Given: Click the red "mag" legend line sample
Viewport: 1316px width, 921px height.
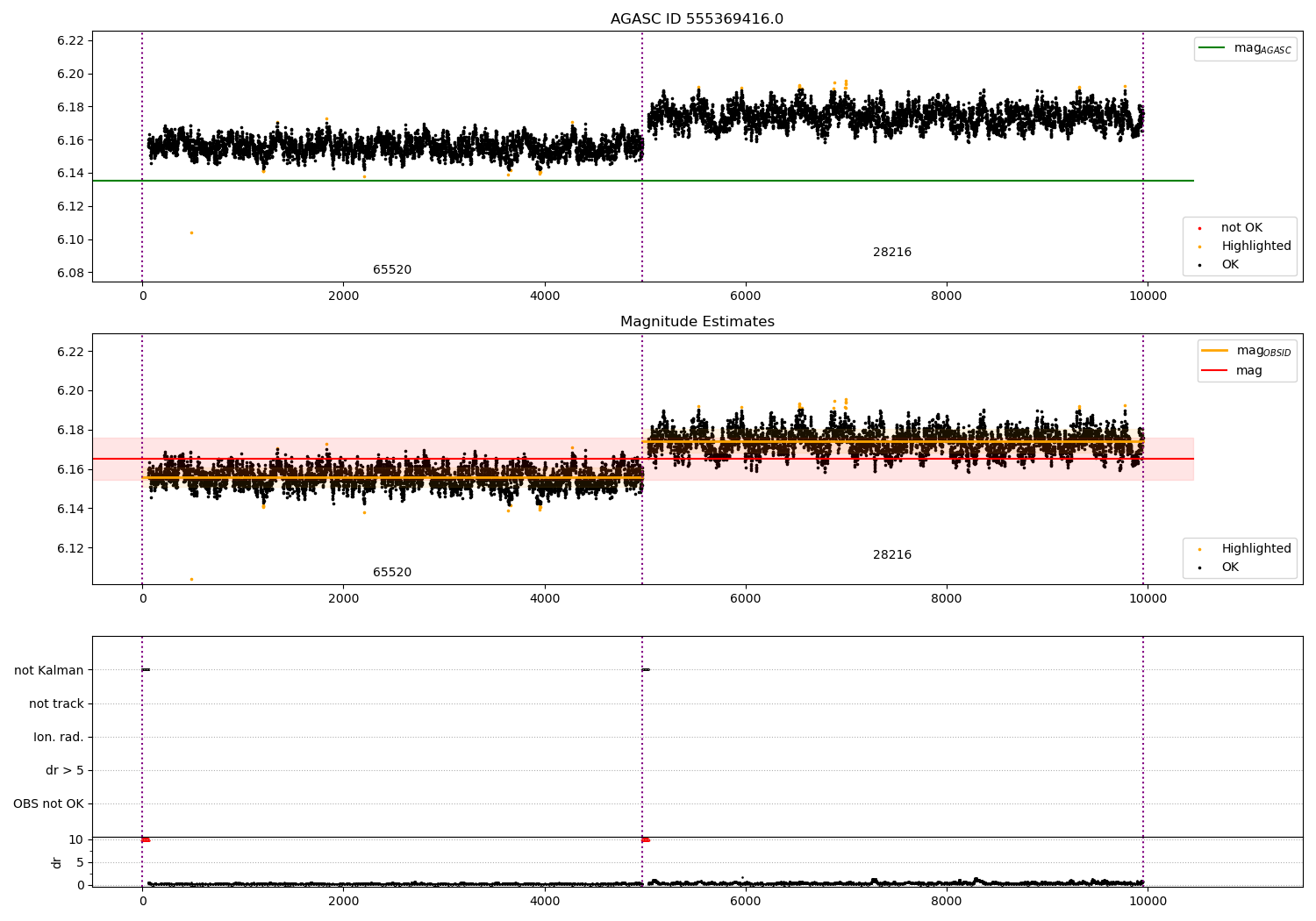Looking at the screenshot, I should pyautogui.click(x=1215, y=370).
